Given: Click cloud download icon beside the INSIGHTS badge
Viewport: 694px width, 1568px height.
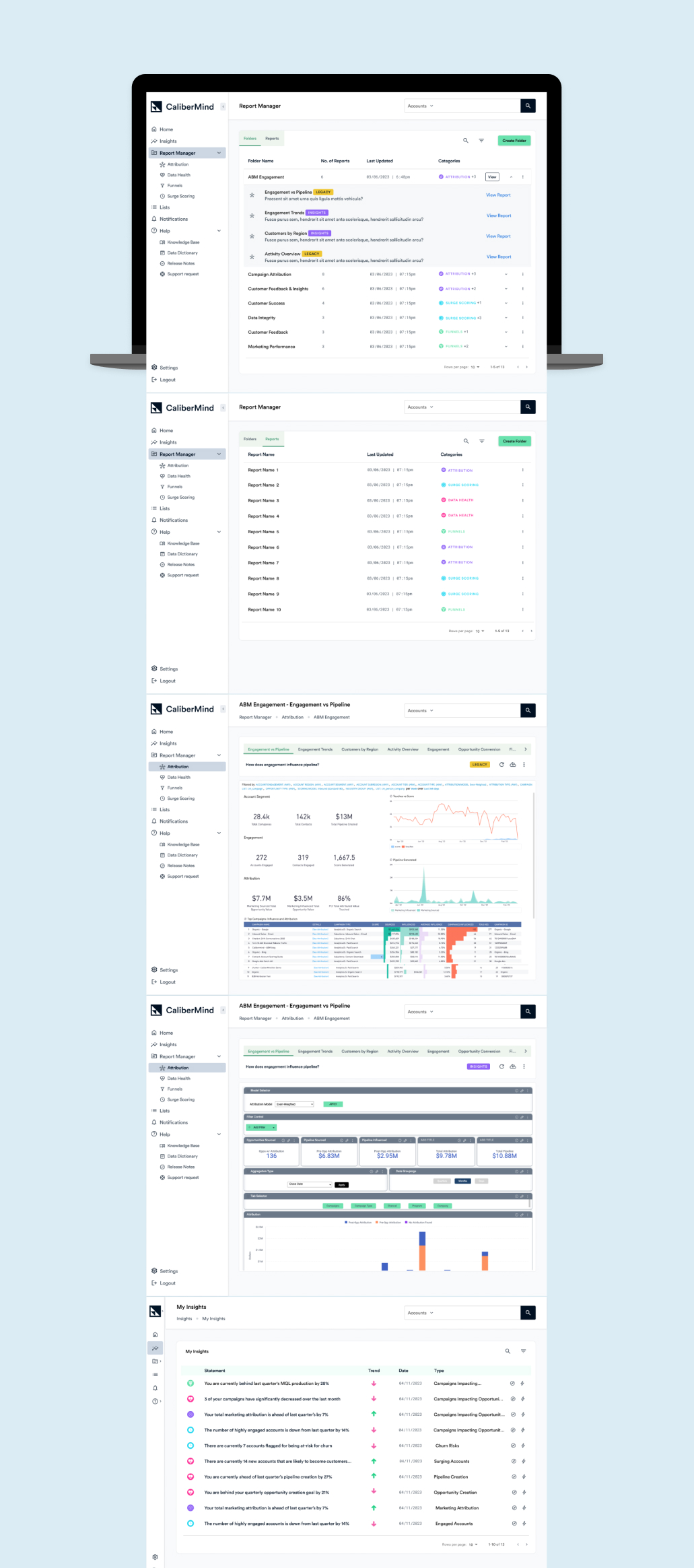Looking at the screenshot, I should [x=512, y=1066].
